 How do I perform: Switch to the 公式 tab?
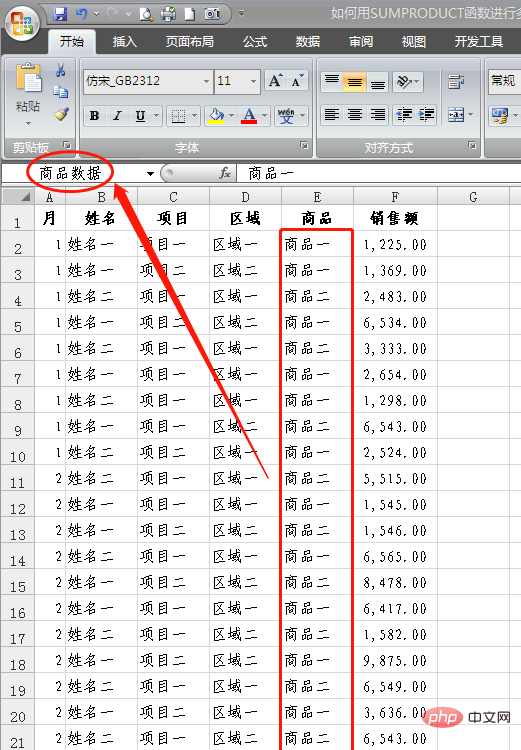pos(255,42)
